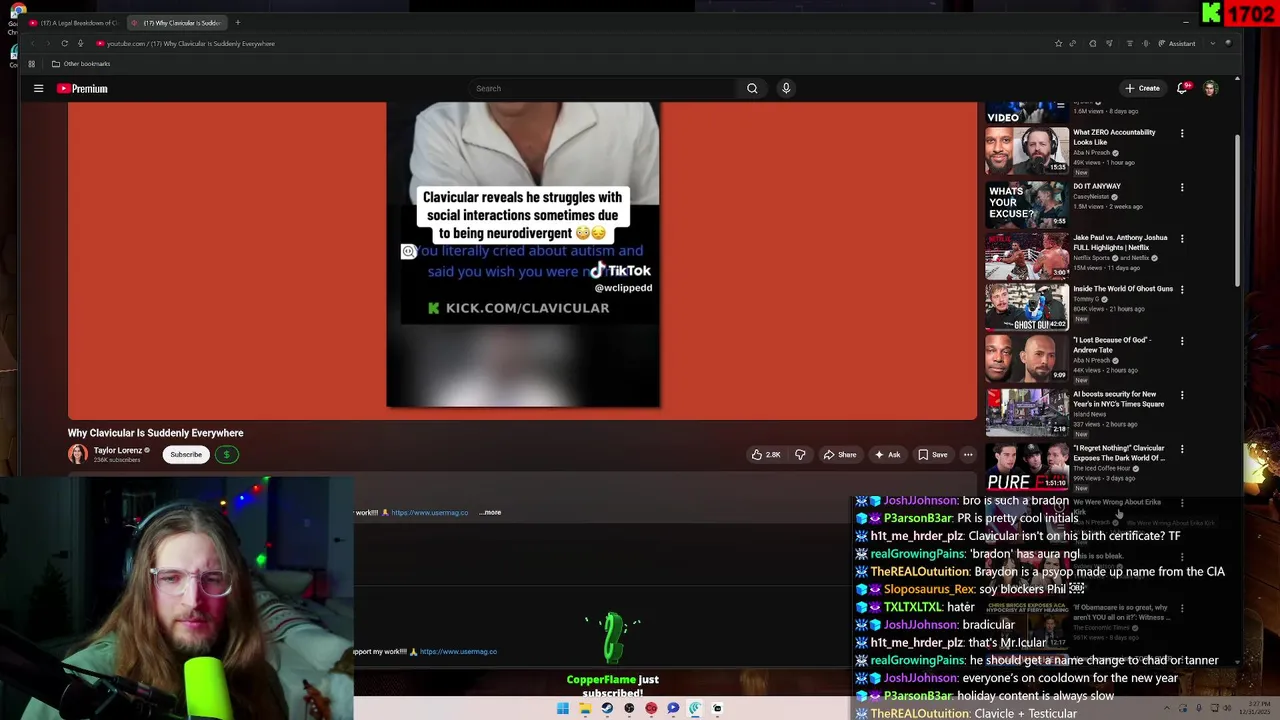This screenshot has width=1280, height=720.
Task: Click the browser address bar URL
Action: click(x=190, y=44)
